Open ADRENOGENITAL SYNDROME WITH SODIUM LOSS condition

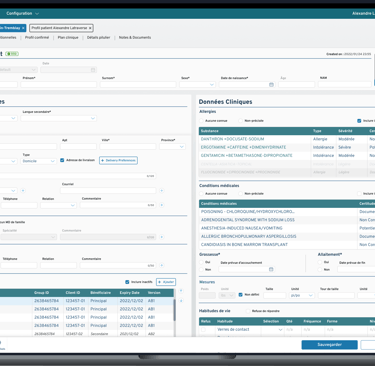(x=248, y=220)
